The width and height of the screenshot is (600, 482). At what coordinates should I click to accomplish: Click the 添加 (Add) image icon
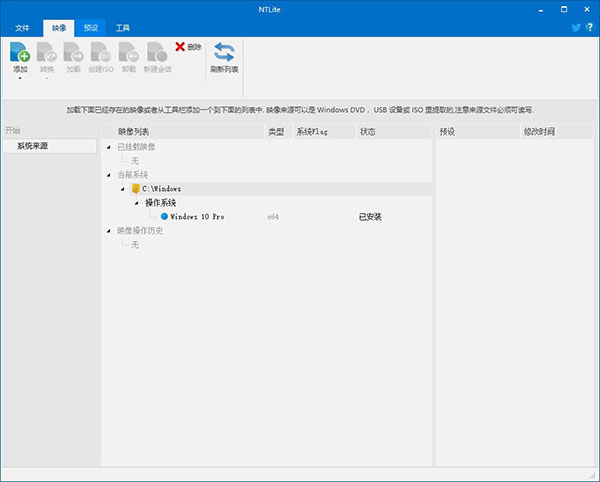tap(20, 52)
